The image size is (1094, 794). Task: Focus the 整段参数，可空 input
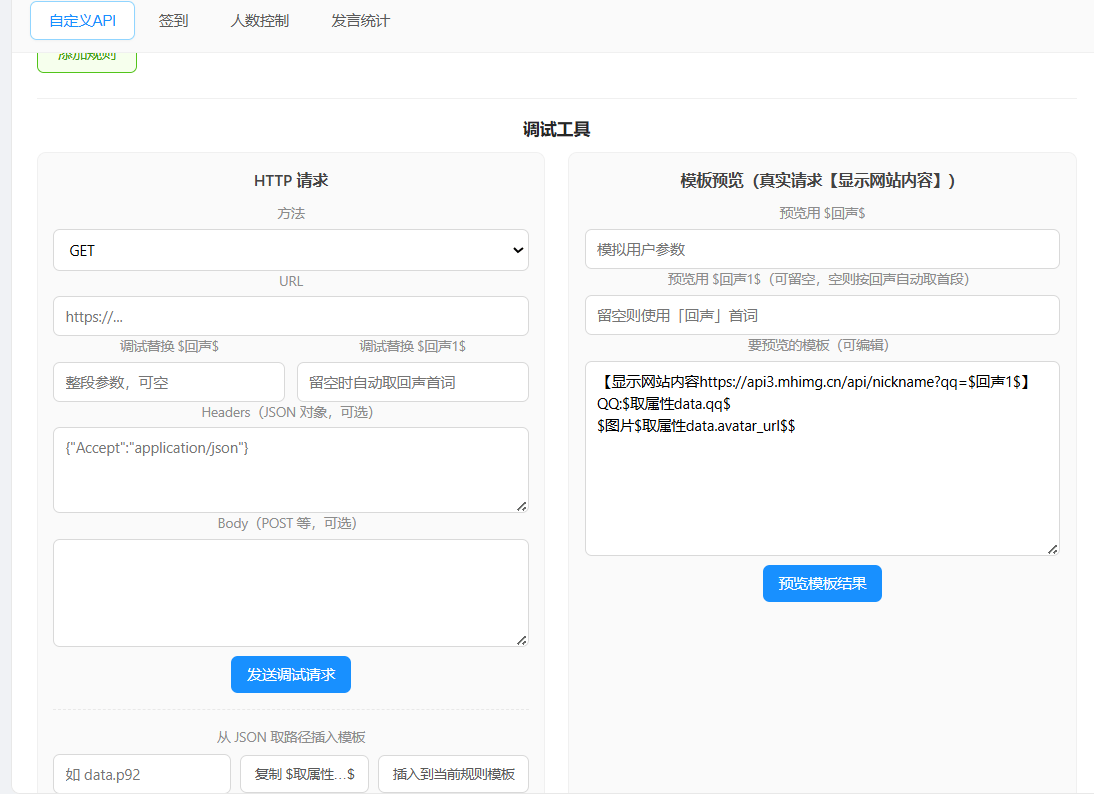tap(169, 382)
